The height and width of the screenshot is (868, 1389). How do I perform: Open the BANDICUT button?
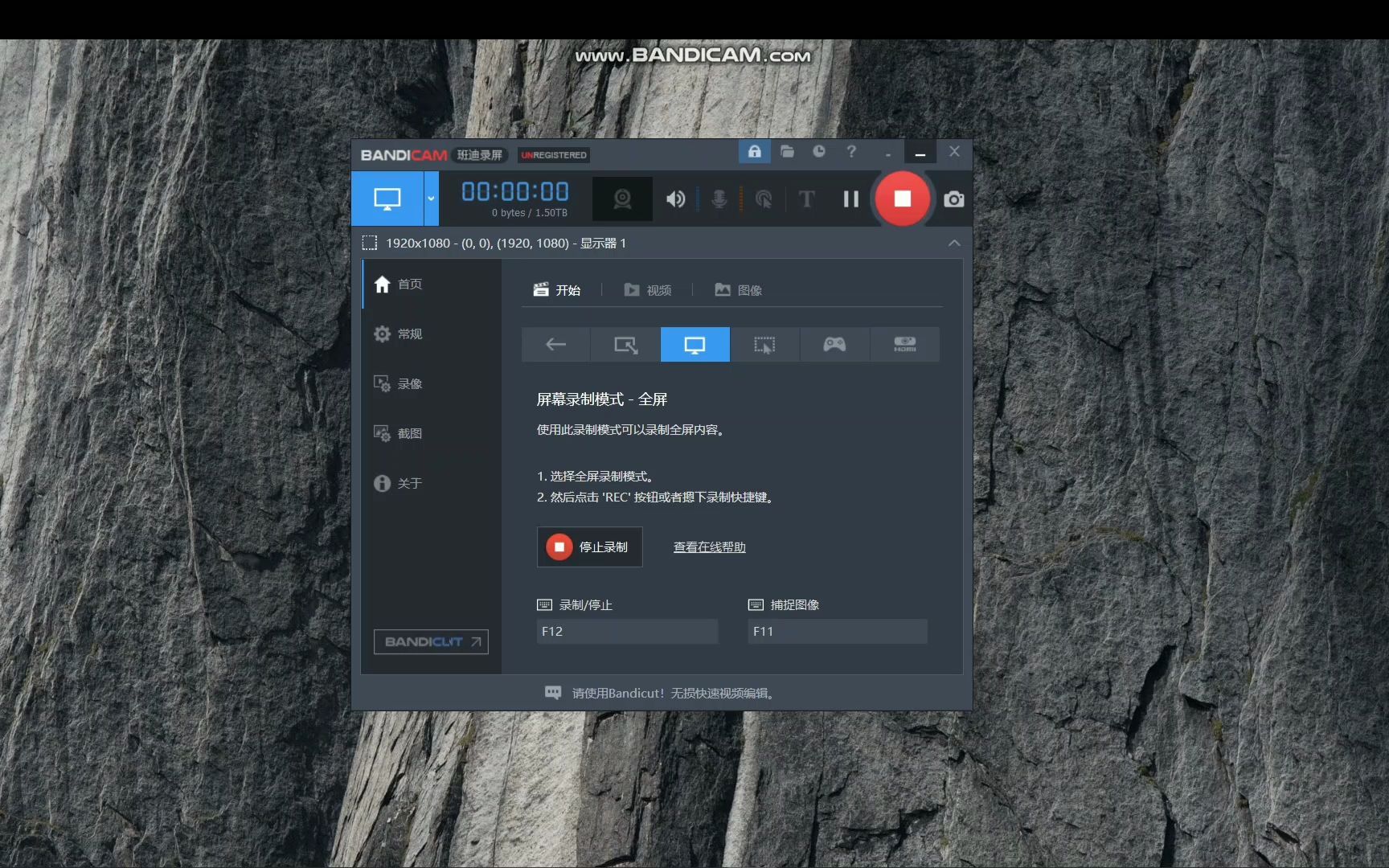tap(431, 641)
